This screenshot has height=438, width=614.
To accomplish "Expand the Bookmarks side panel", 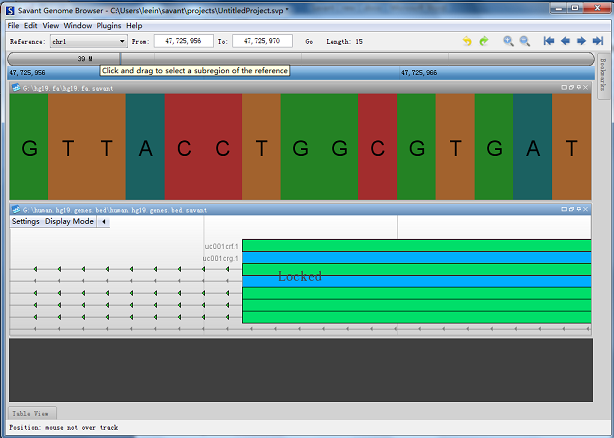I will [x=603, y=75].
